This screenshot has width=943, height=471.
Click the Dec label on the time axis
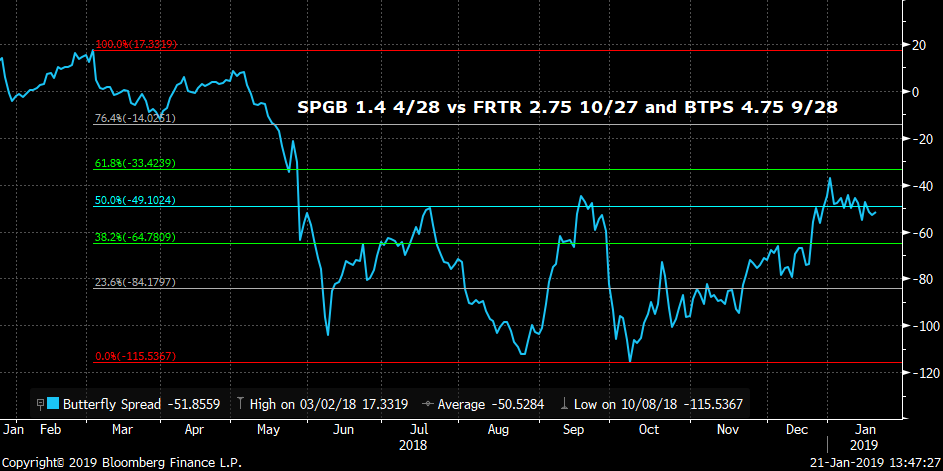point(796,429)
